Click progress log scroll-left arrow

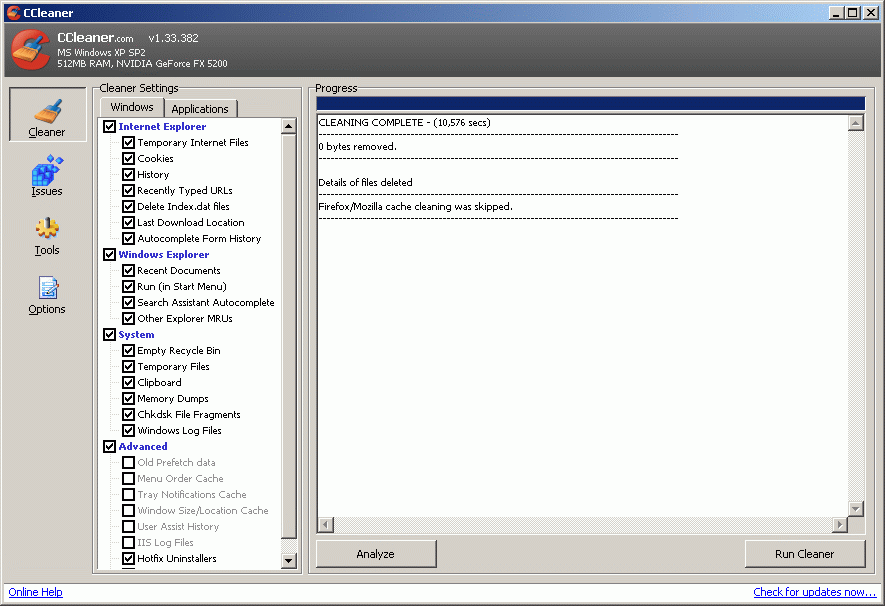pyautogui.click(x=326, y=525)
